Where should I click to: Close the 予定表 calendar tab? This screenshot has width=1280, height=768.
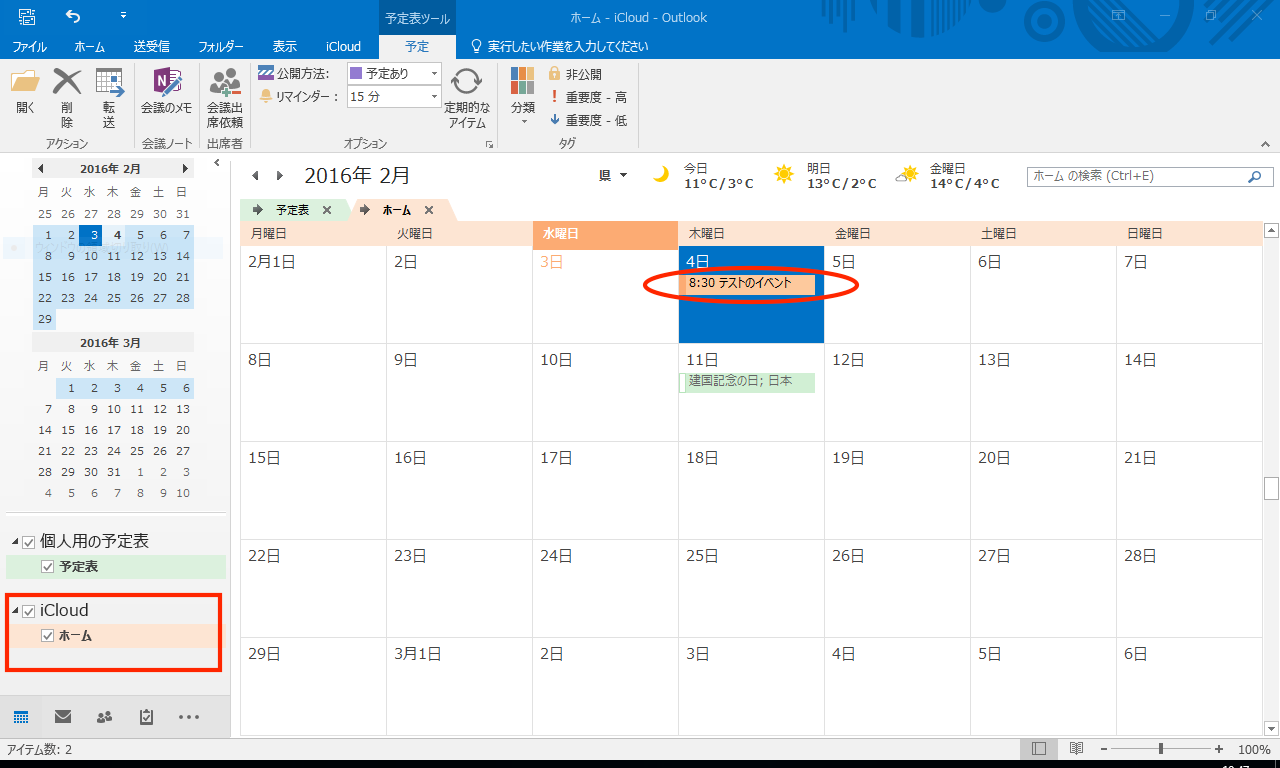pos(327,210)
